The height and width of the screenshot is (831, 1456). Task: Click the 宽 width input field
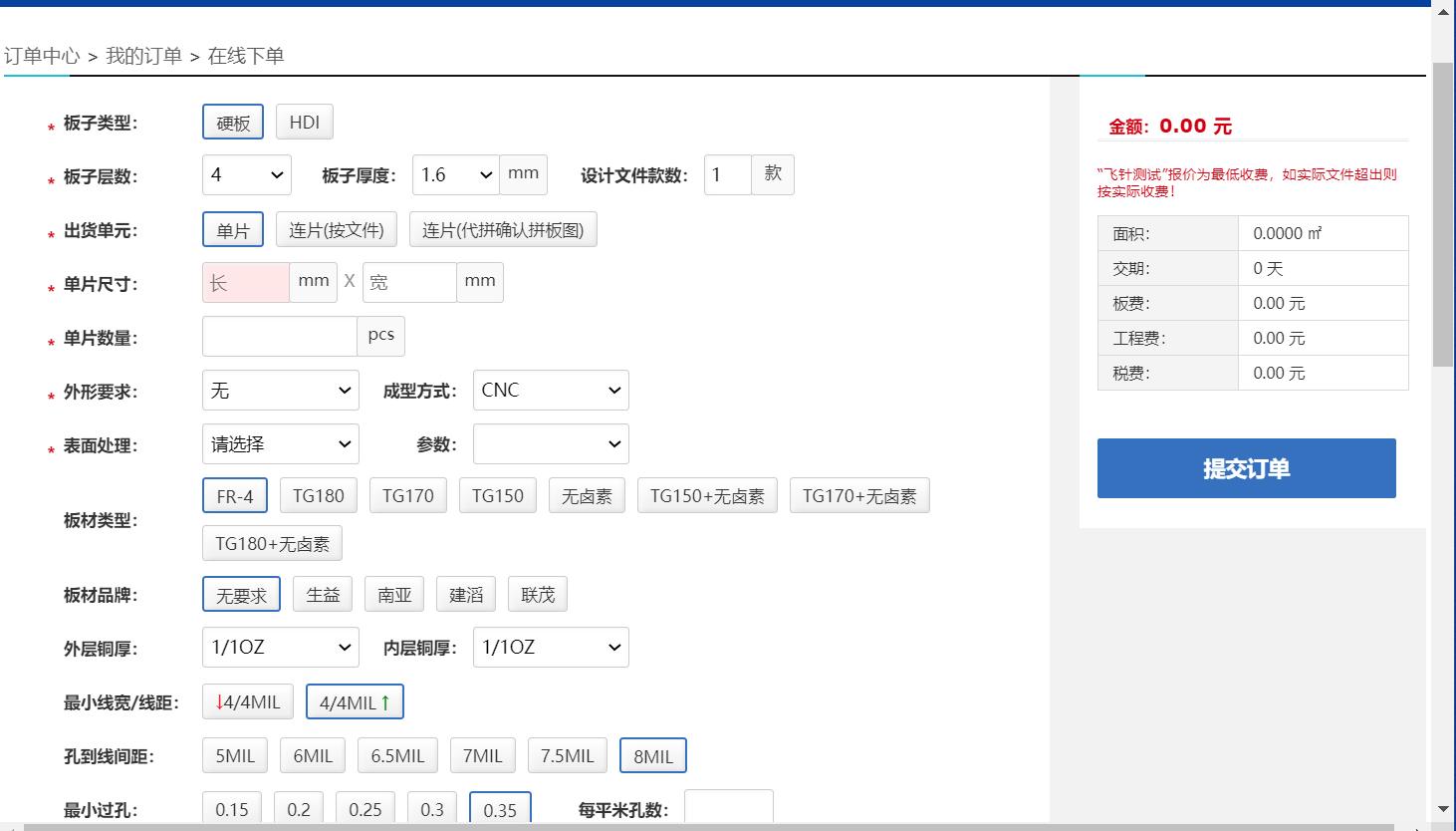coord(409,283)
